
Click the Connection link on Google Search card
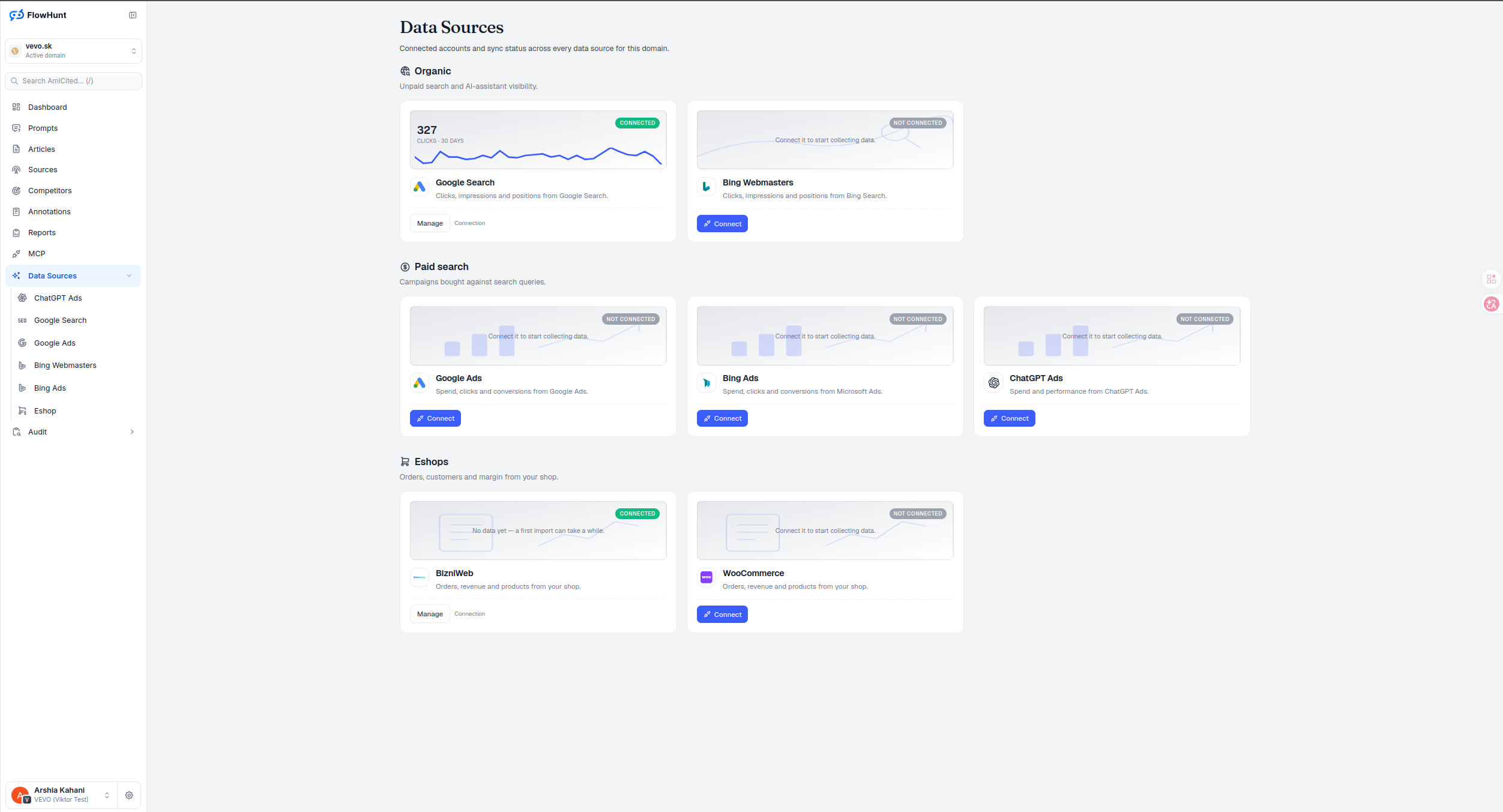469,223
